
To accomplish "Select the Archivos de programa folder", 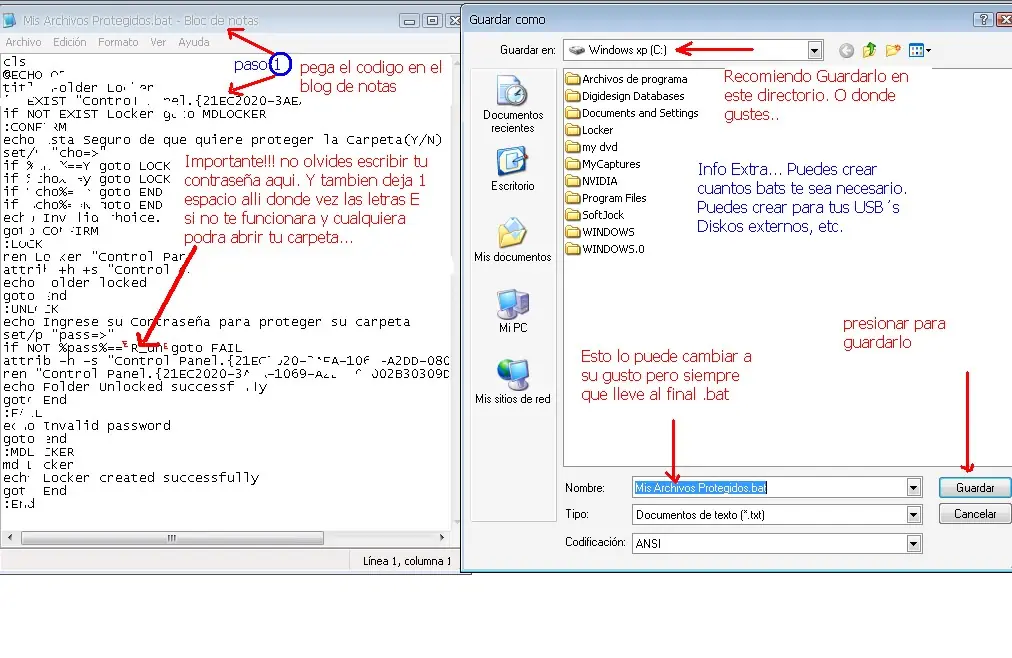I will (x=627, y=79).
